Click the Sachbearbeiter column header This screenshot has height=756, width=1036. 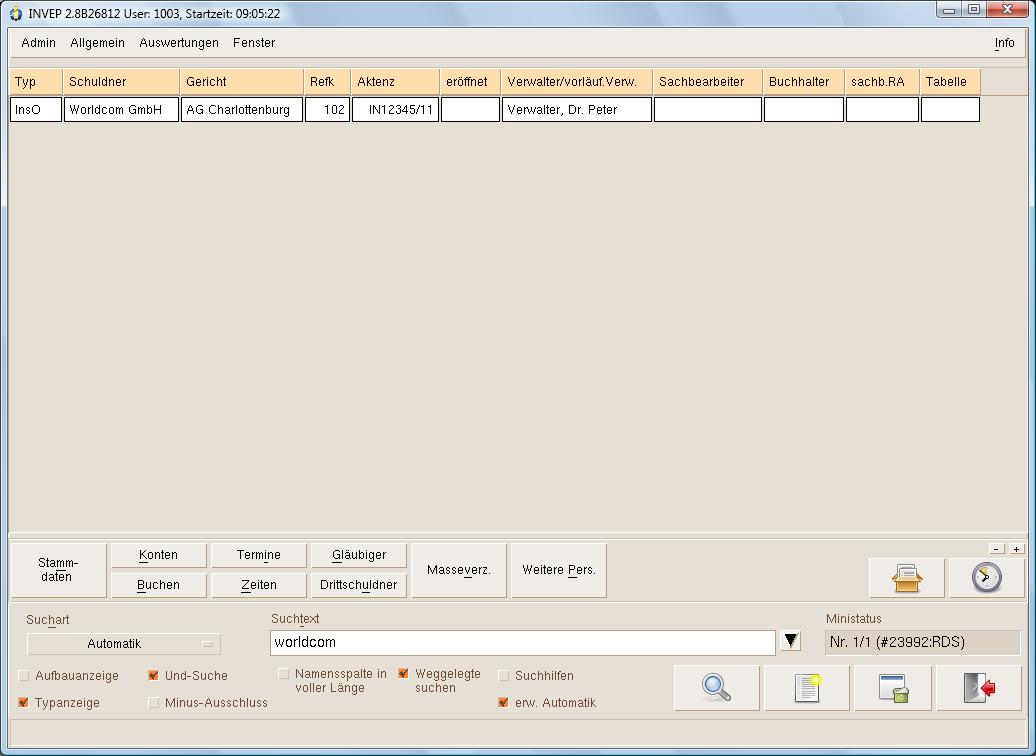[708, 82]
